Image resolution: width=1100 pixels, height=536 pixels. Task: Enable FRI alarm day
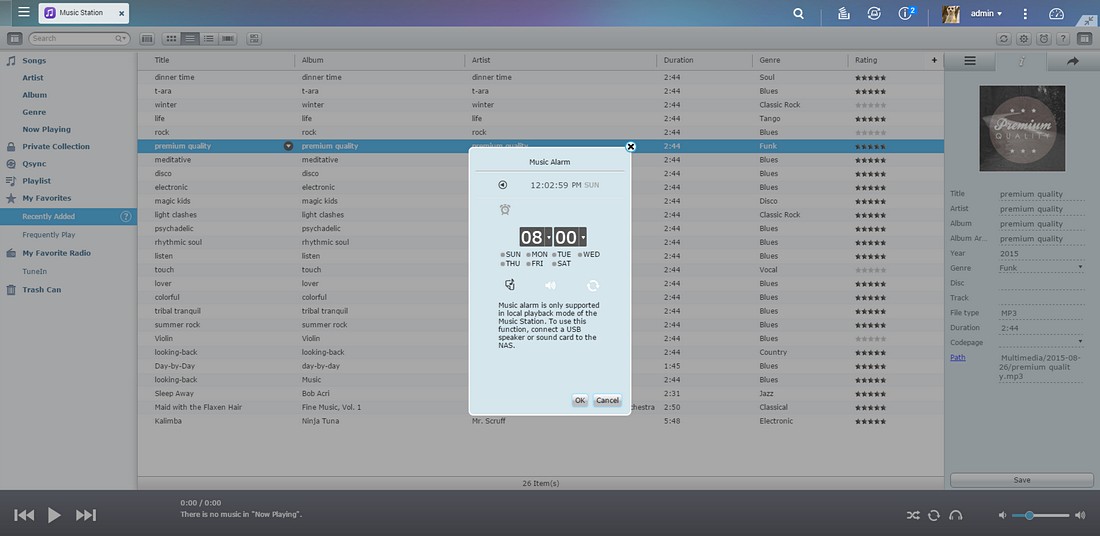coord(535,264)
